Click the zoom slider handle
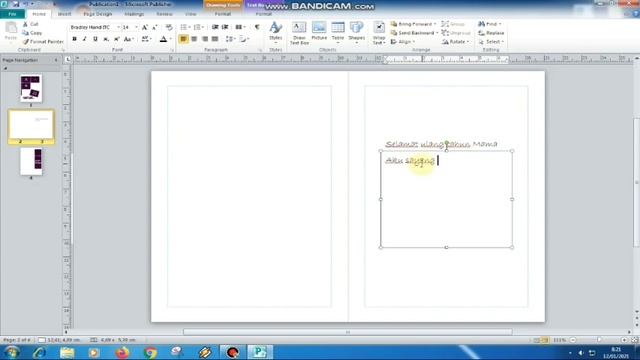The image size is (640, 360). pos(599,340)
